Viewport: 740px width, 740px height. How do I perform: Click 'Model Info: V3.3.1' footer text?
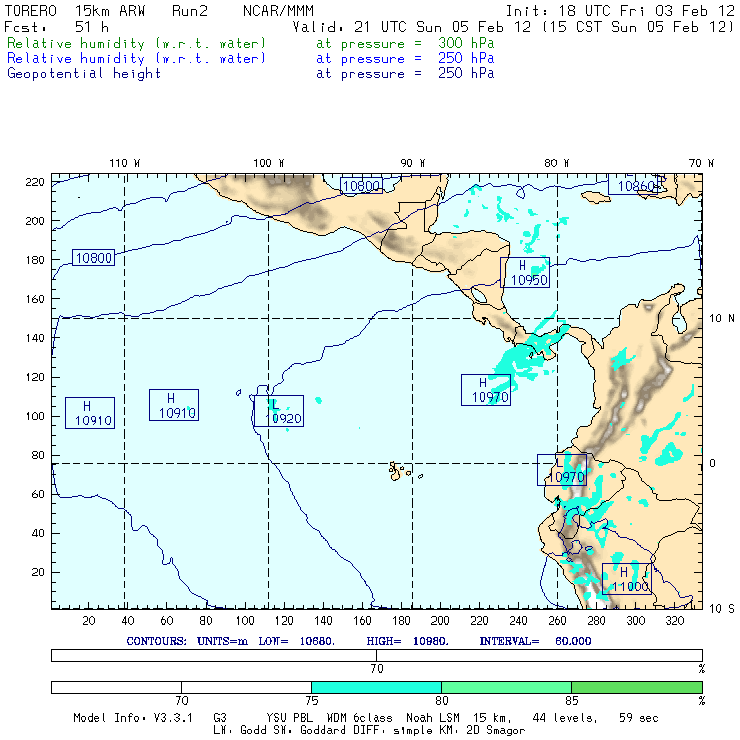(x=133, y=718)
